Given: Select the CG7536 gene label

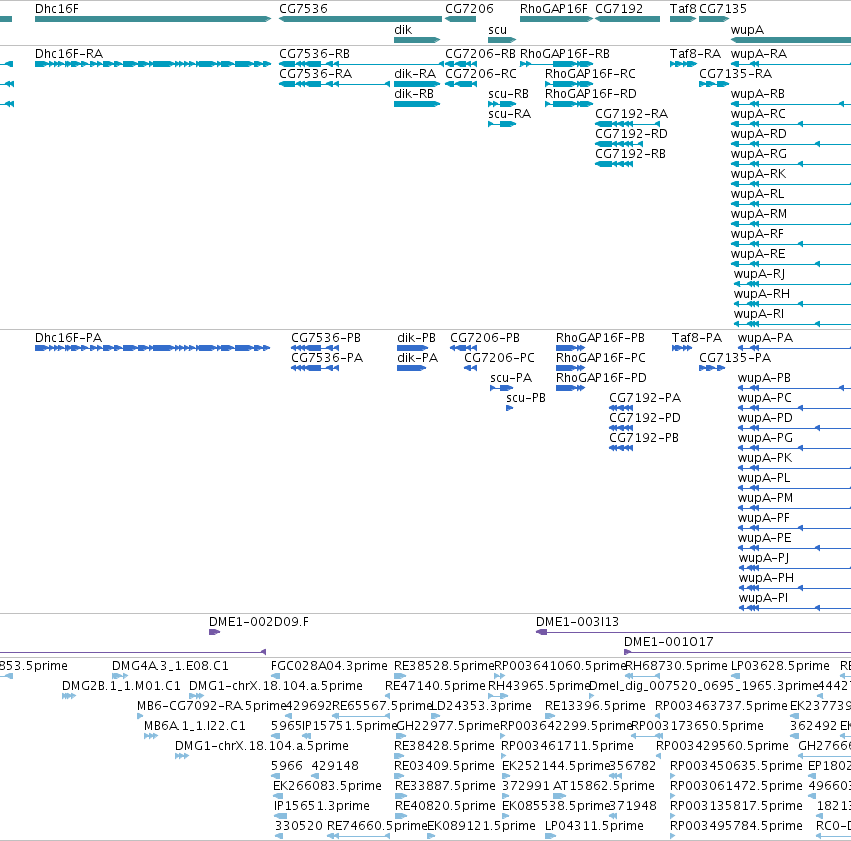Looking at the screenshot, I should (303, 9).
